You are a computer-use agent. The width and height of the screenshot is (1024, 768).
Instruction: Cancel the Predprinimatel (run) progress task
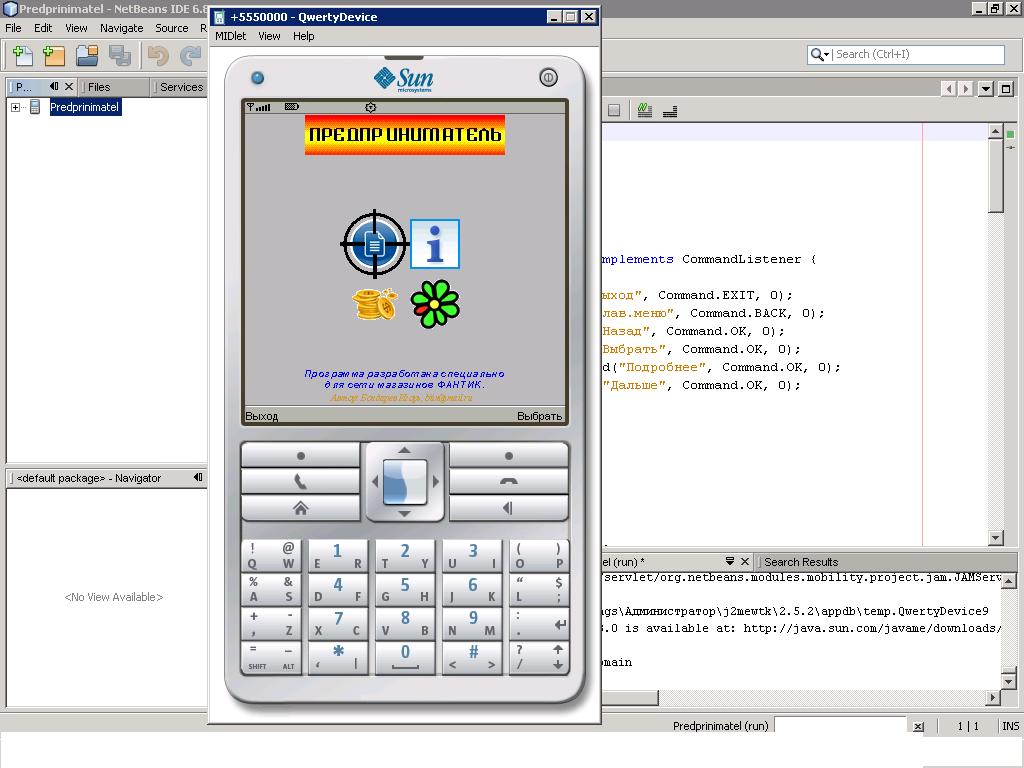point(918,726)
